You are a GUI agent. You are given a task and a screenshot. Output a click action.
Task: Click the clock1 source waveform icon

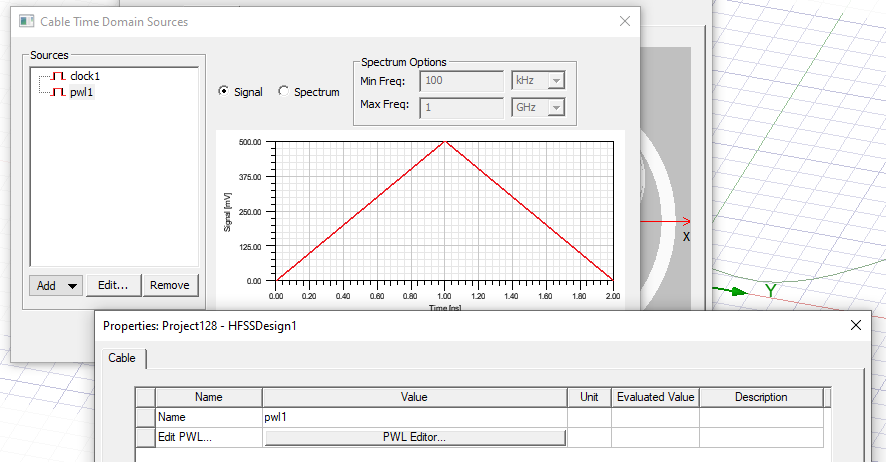click(x=59, y=76)
